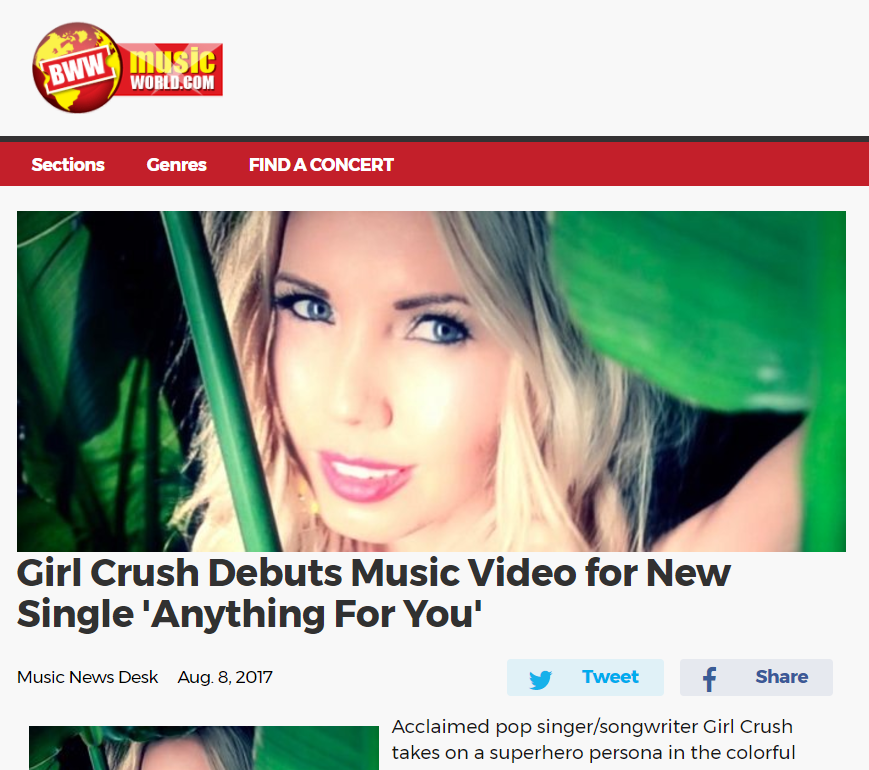
Task: Click the Facebook f icon
Action: 710,679
